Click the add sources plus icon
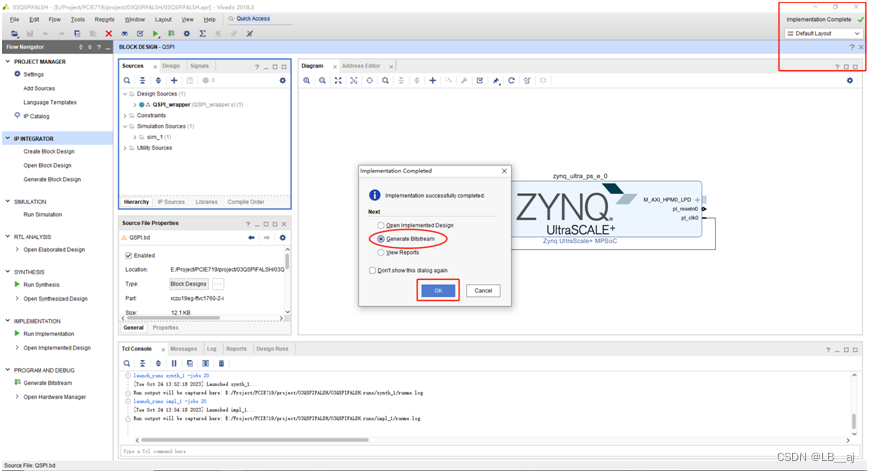This screenshot has width=869, height=473. 174,80
